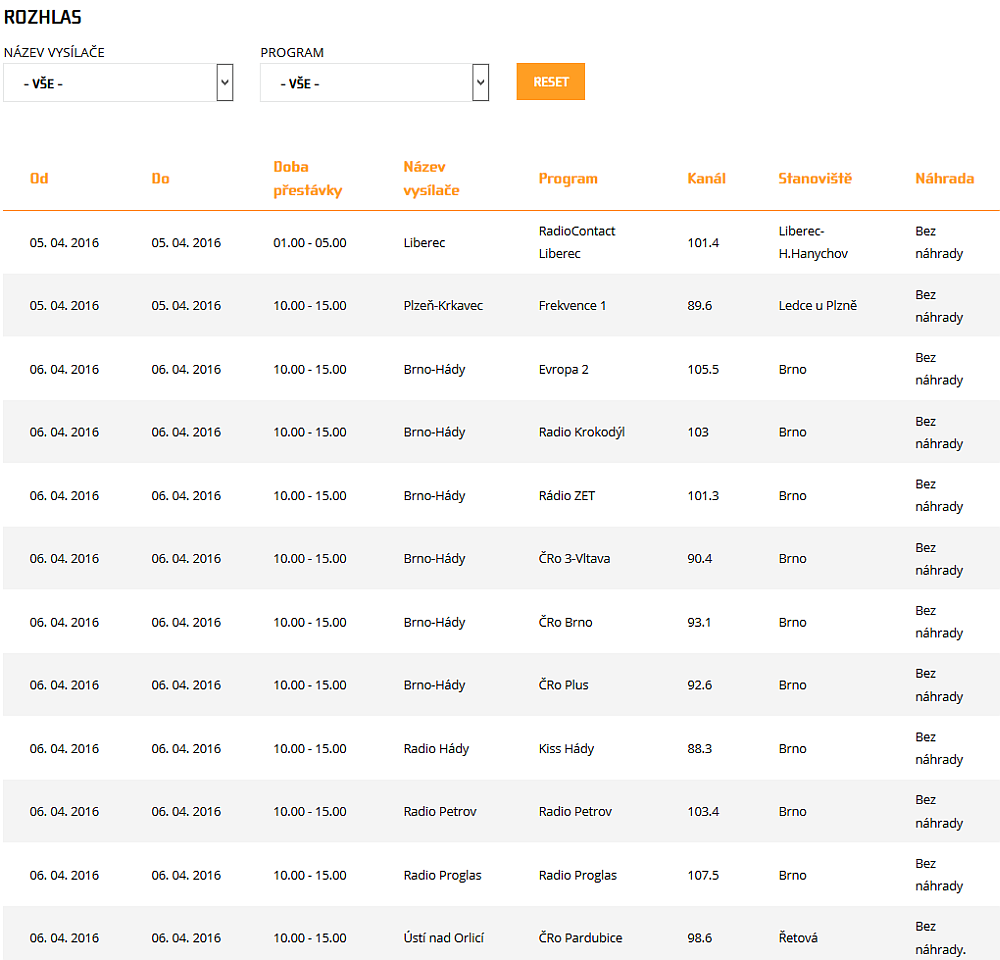Select the Stanoviště column header
This screenshot has height=960, width=1000.
pos(815,179)
